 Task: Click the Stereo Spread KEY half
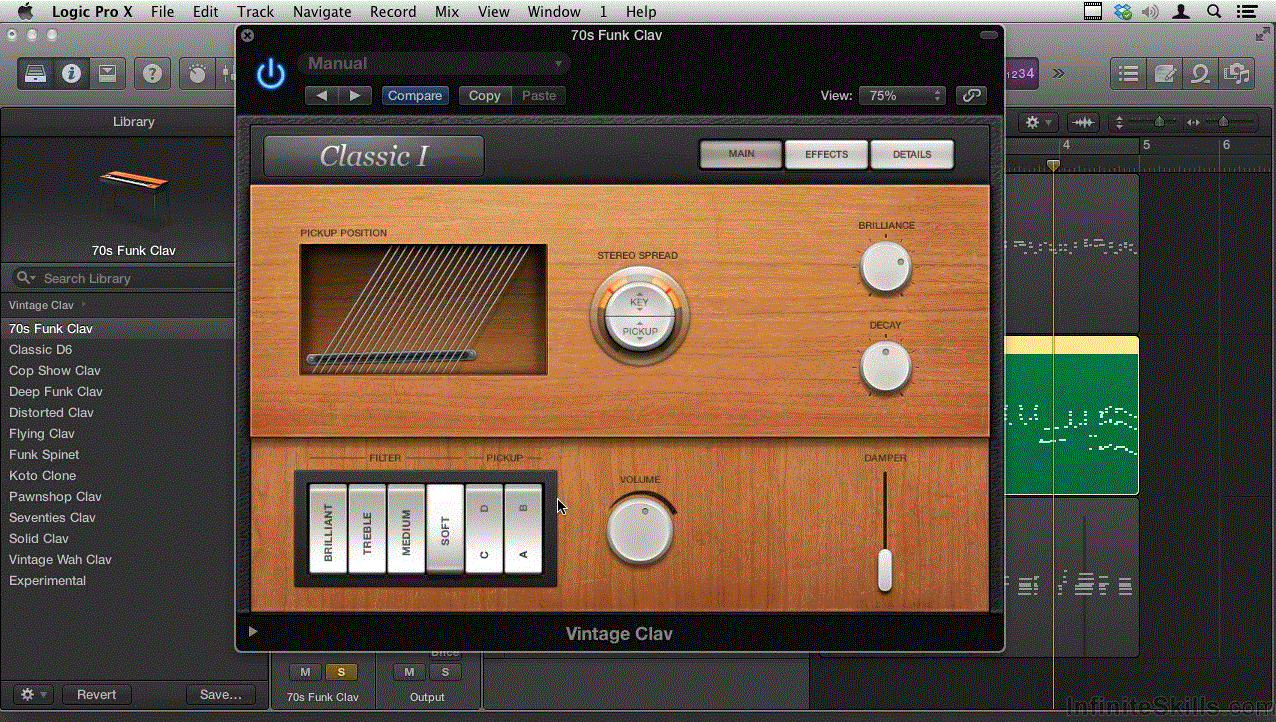click(x=639, y=299)
